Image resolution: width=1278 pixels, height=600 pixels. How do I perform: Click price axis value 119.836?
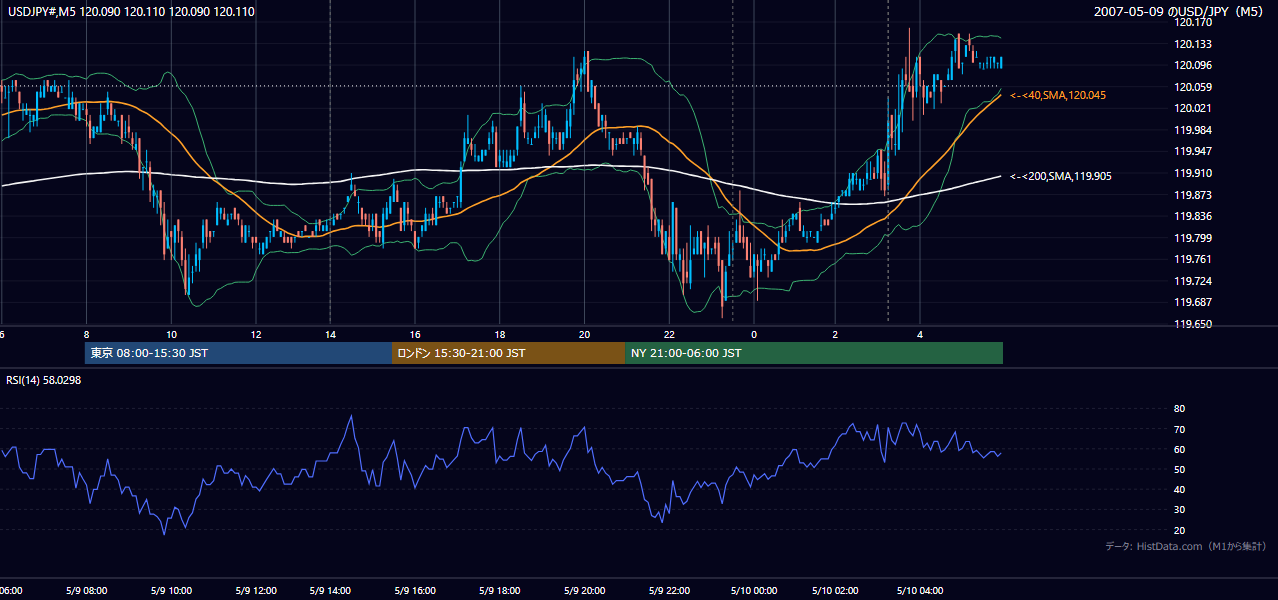click(1193, 216)
